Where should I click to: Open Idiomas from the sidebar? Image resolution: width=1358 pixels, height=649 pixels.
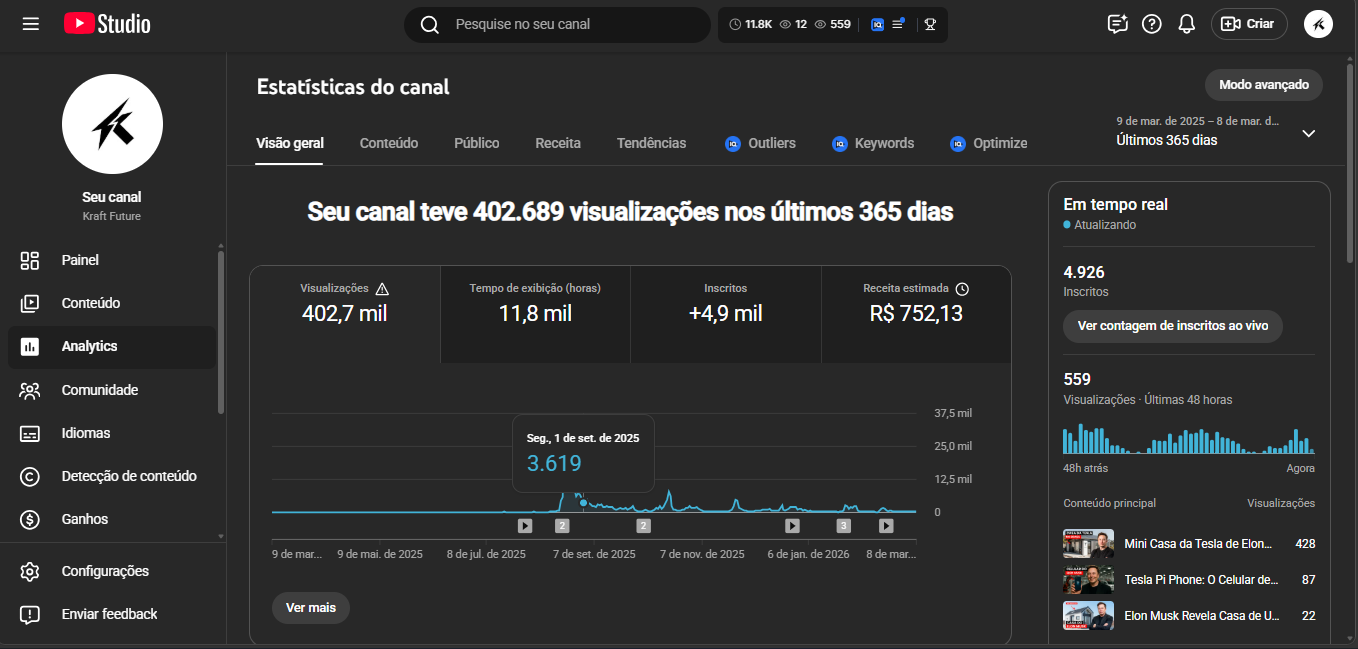(112, 433)
